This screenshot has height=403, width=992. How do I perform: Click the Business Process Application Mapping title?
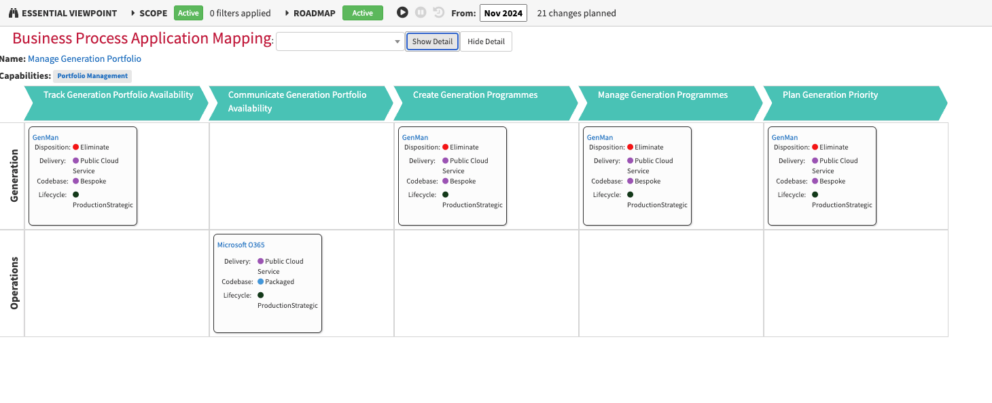coord(142,39)
